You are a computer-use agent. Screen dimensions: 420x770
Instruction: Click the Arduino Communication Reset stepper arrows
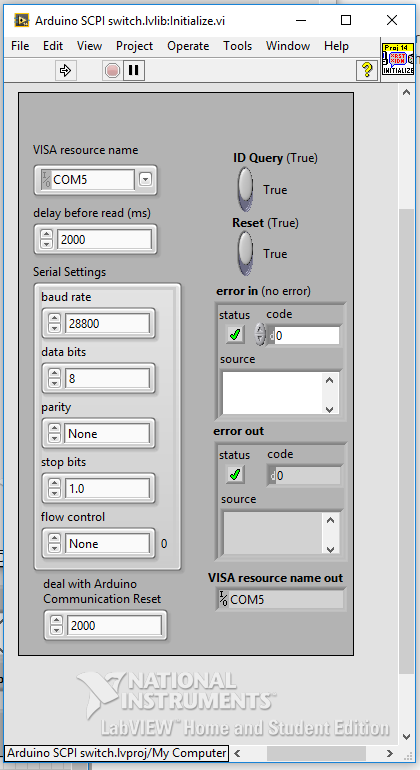(x=56, y=626)
